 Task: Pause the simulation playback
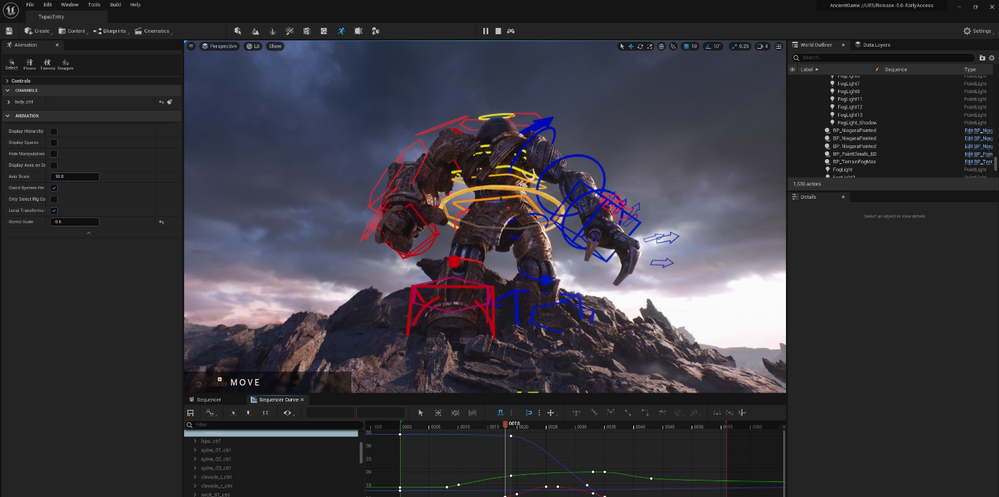pos(485,31)
